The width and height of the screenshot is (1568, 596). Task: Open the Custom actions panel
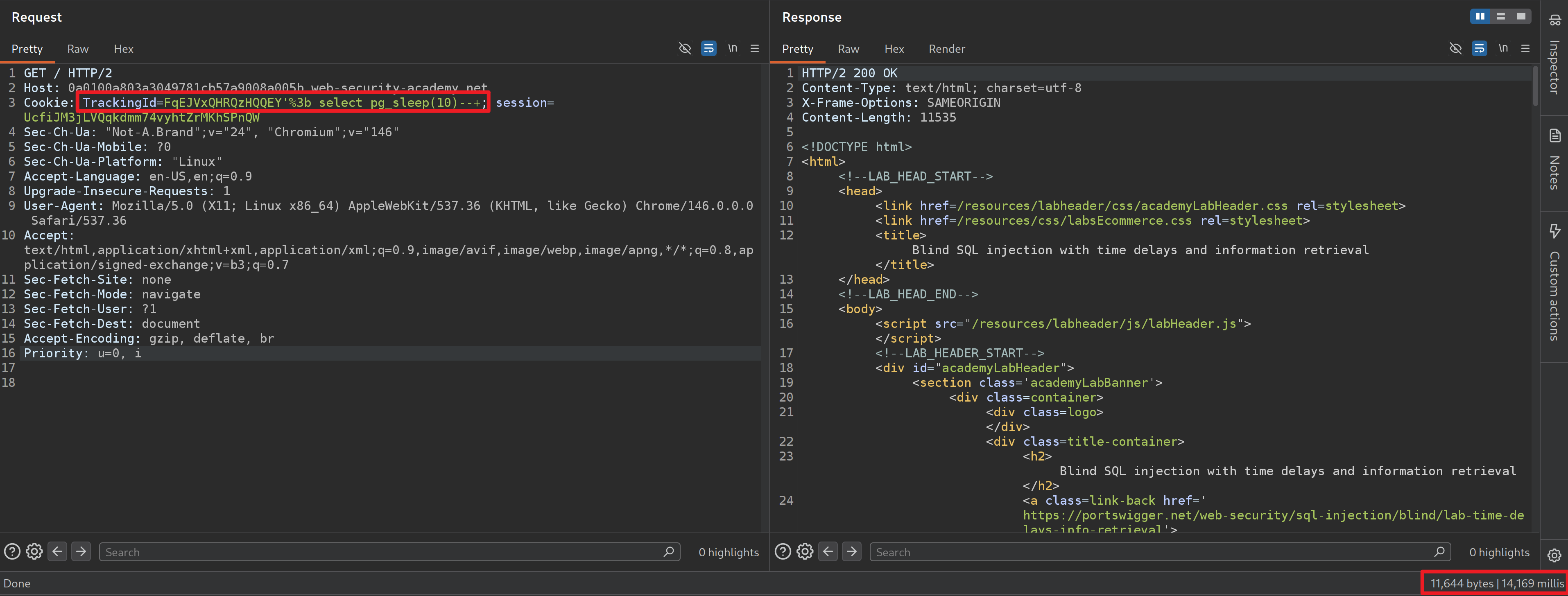1554,283
